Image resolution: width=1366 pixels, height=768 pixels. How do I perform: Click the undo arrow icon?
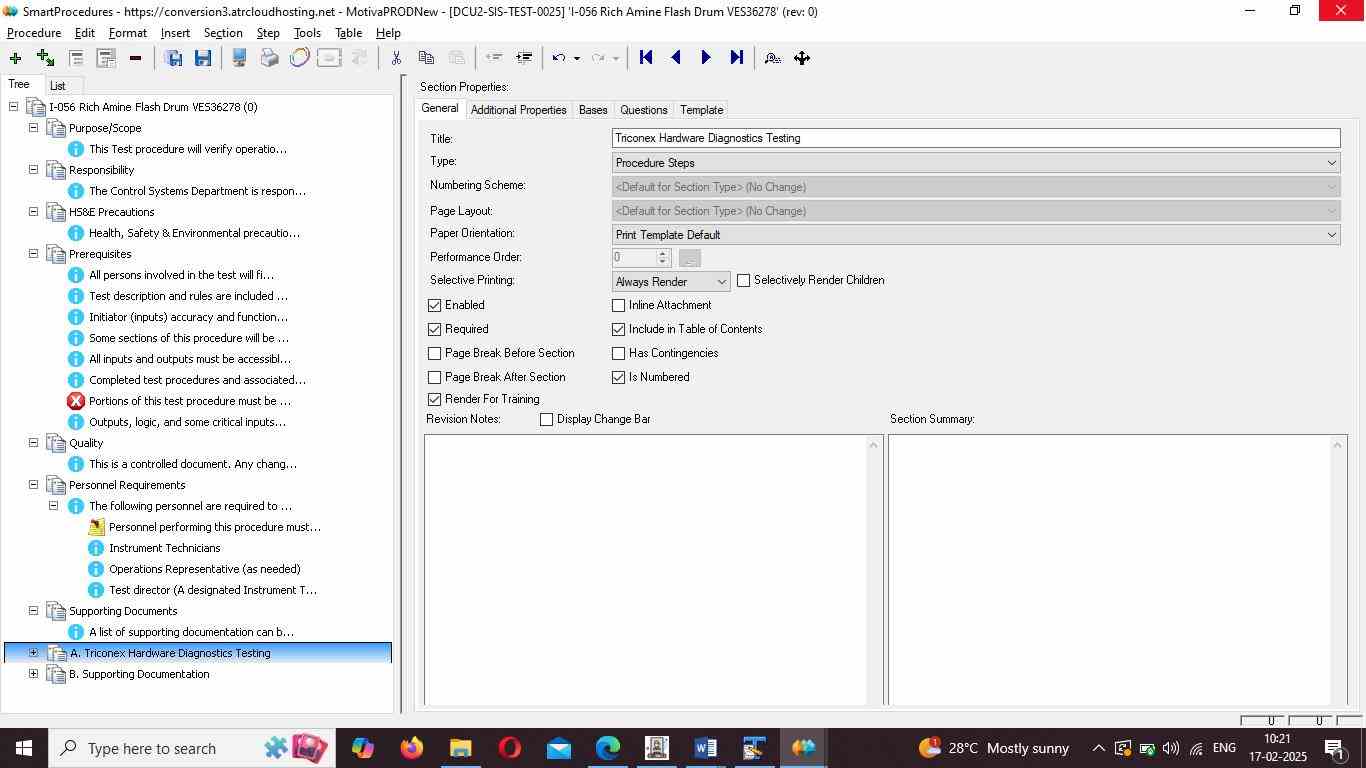(559, 58)
